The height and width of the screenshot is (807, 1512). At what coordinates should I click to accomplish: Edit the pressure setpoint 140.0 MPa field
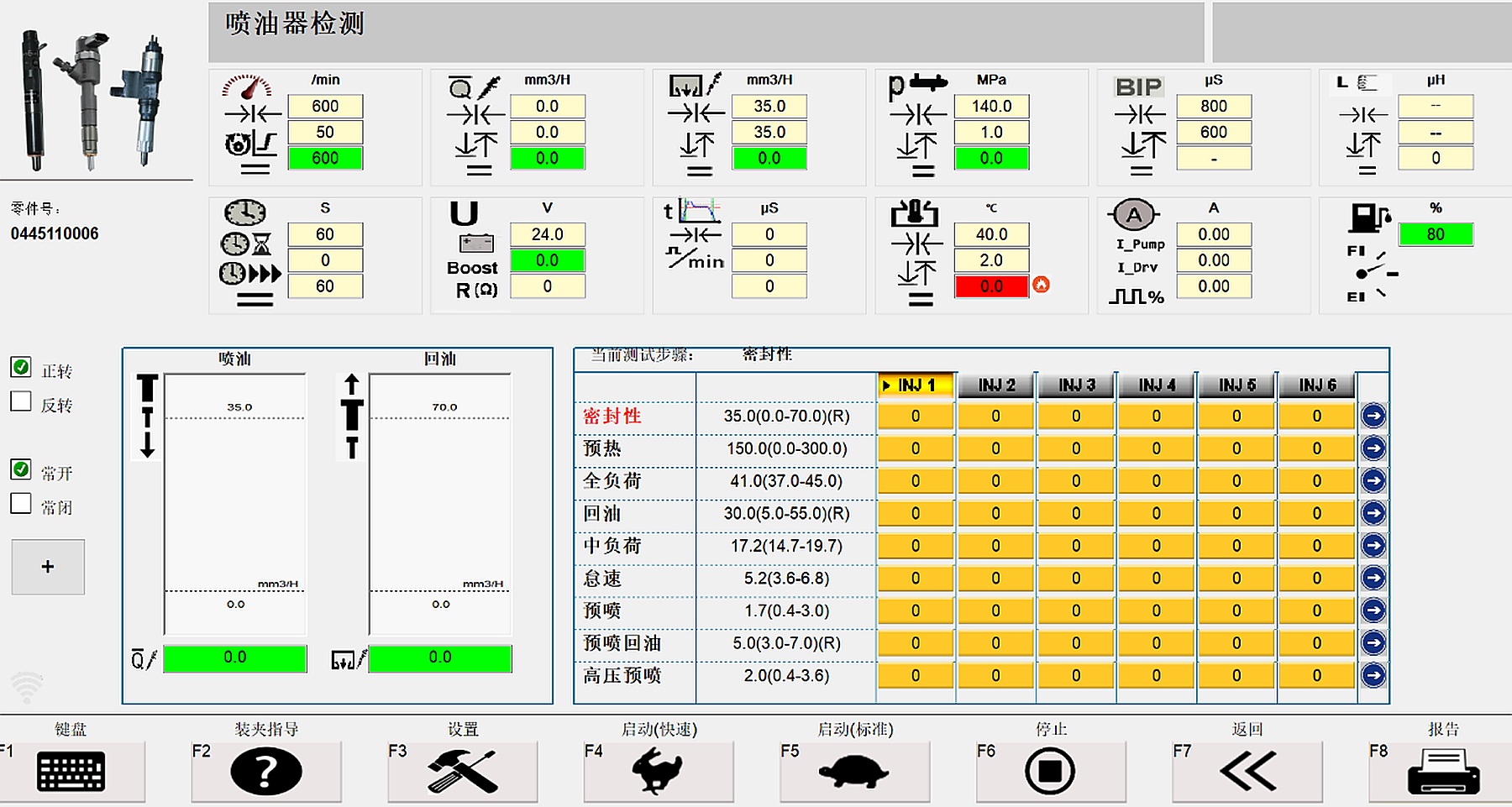[991, 106]
